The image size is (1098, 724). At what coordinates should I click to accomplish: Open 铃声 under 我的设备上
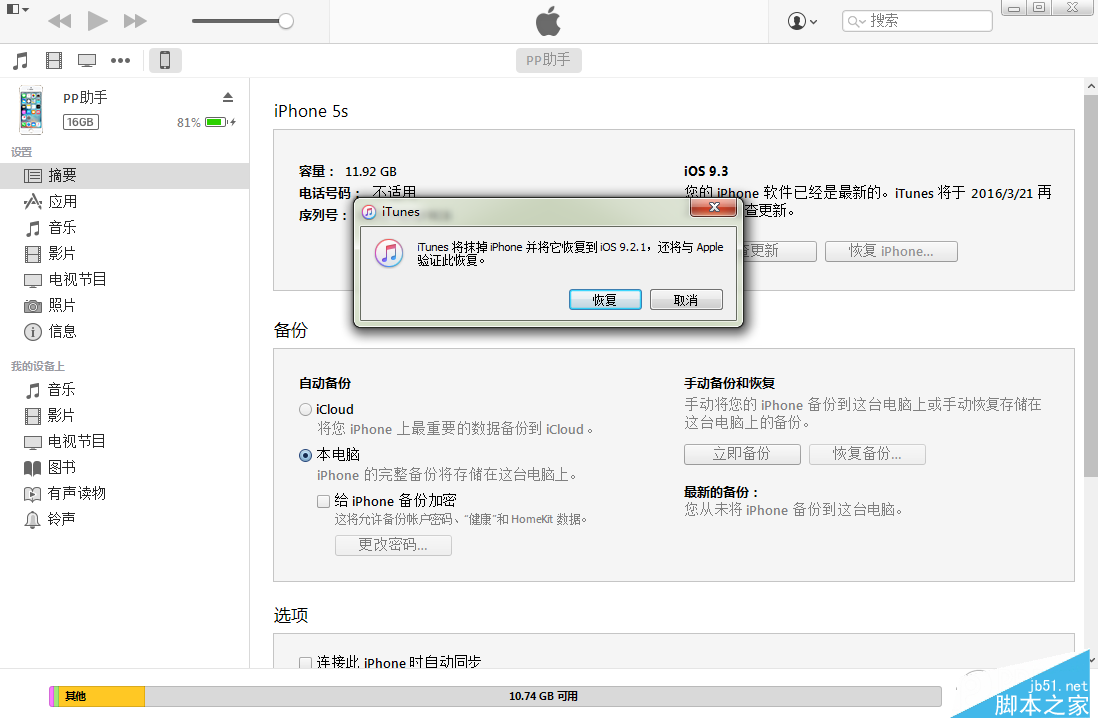(x=125, y=519)
